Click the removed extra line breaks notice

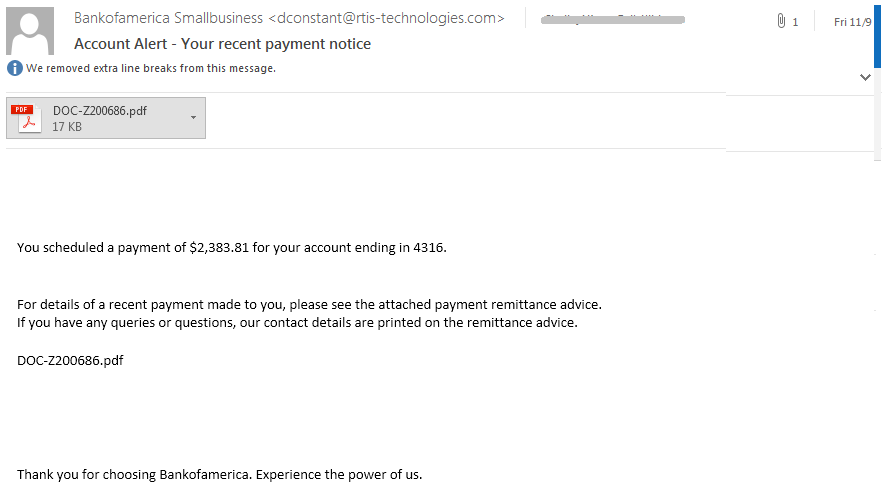(151, 68)
